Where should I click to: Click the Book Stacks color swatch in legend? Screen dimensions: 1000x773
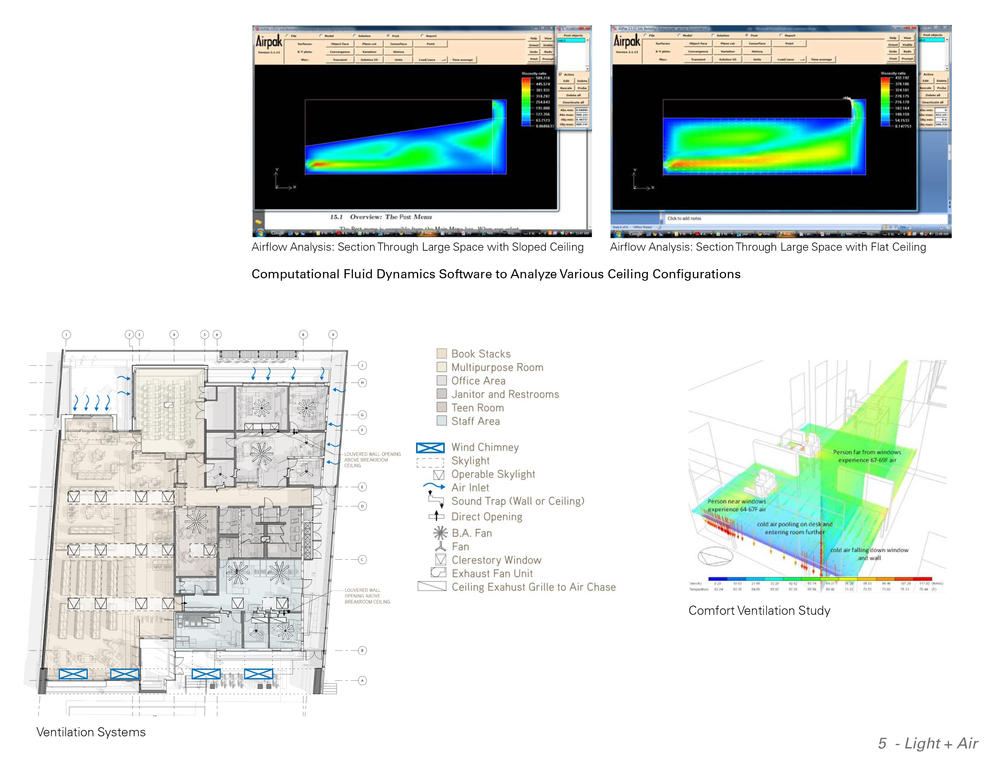(440, 353)
